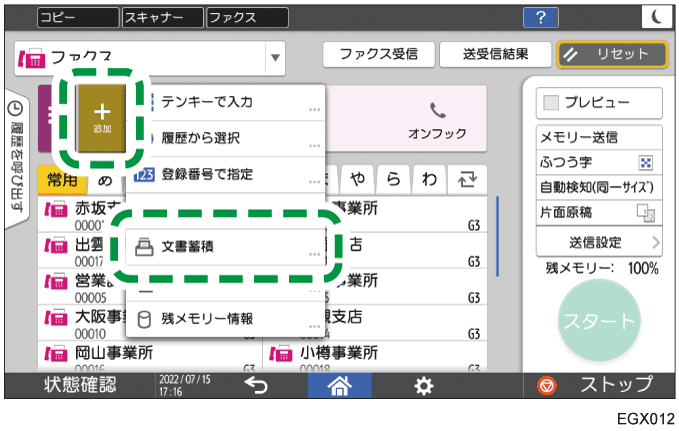This screenshot has width=679, height=431.
Task: Change the ふつう字 resolution setting
Action: click(599, 163)
